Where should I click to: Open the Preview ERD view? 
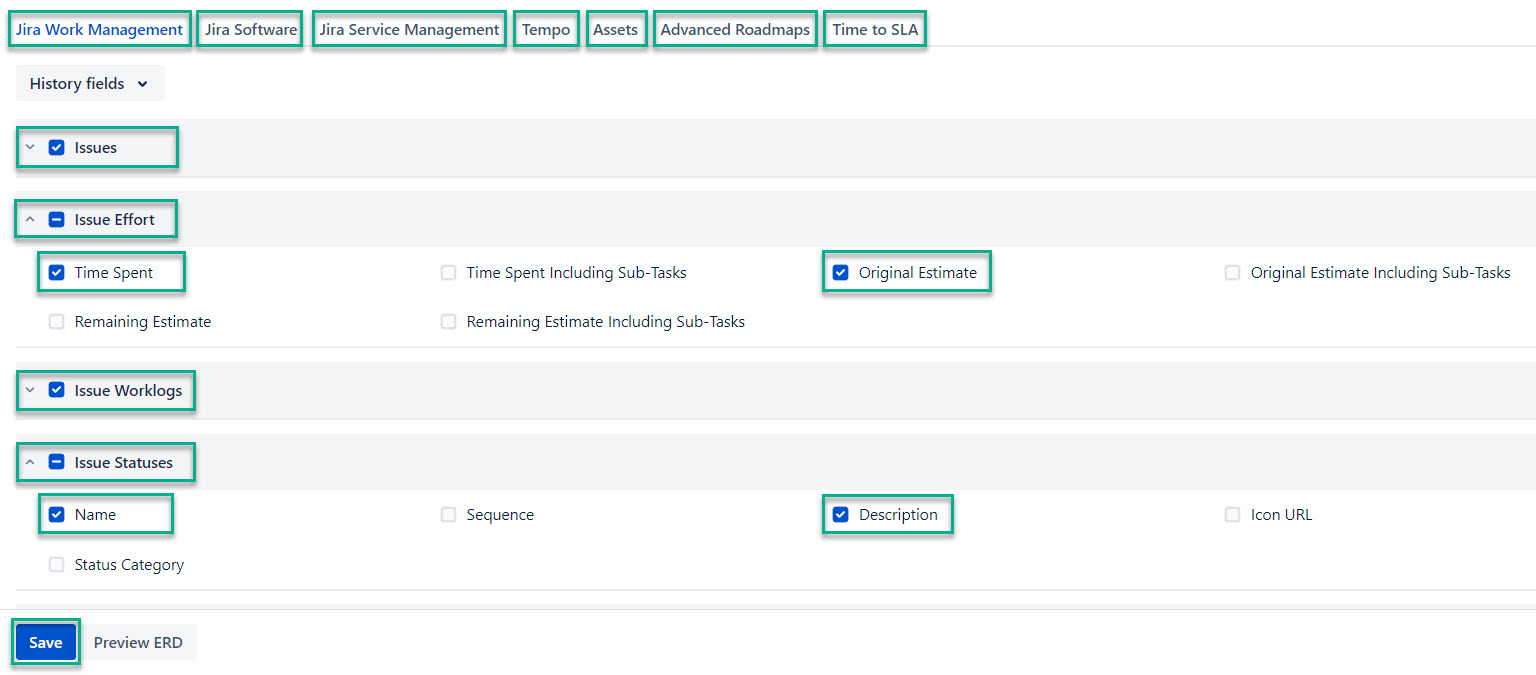click(138, 642)
